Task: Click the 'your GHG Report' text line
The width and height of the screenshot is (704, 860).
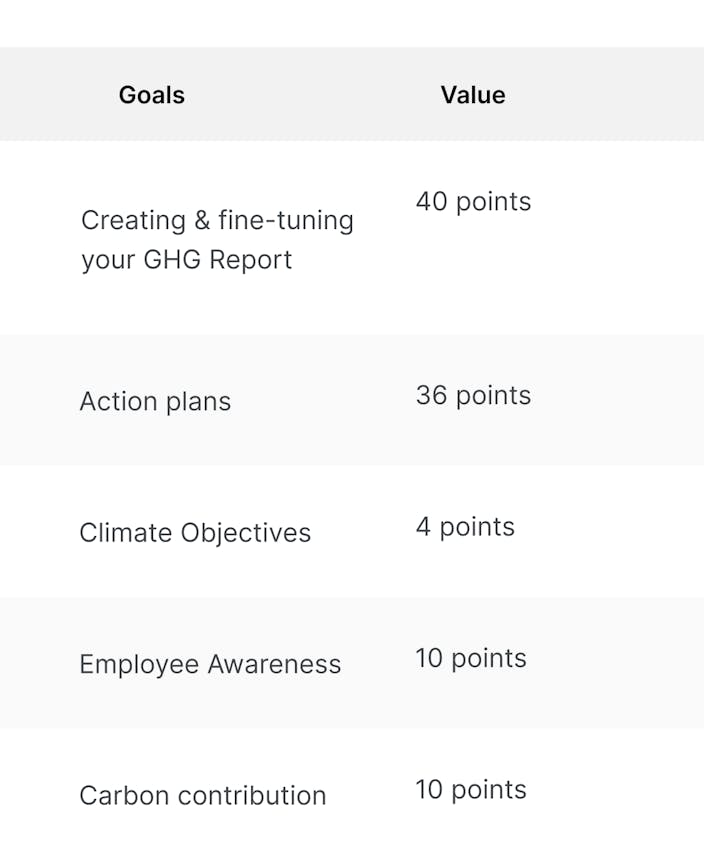Action: (186, 259)
